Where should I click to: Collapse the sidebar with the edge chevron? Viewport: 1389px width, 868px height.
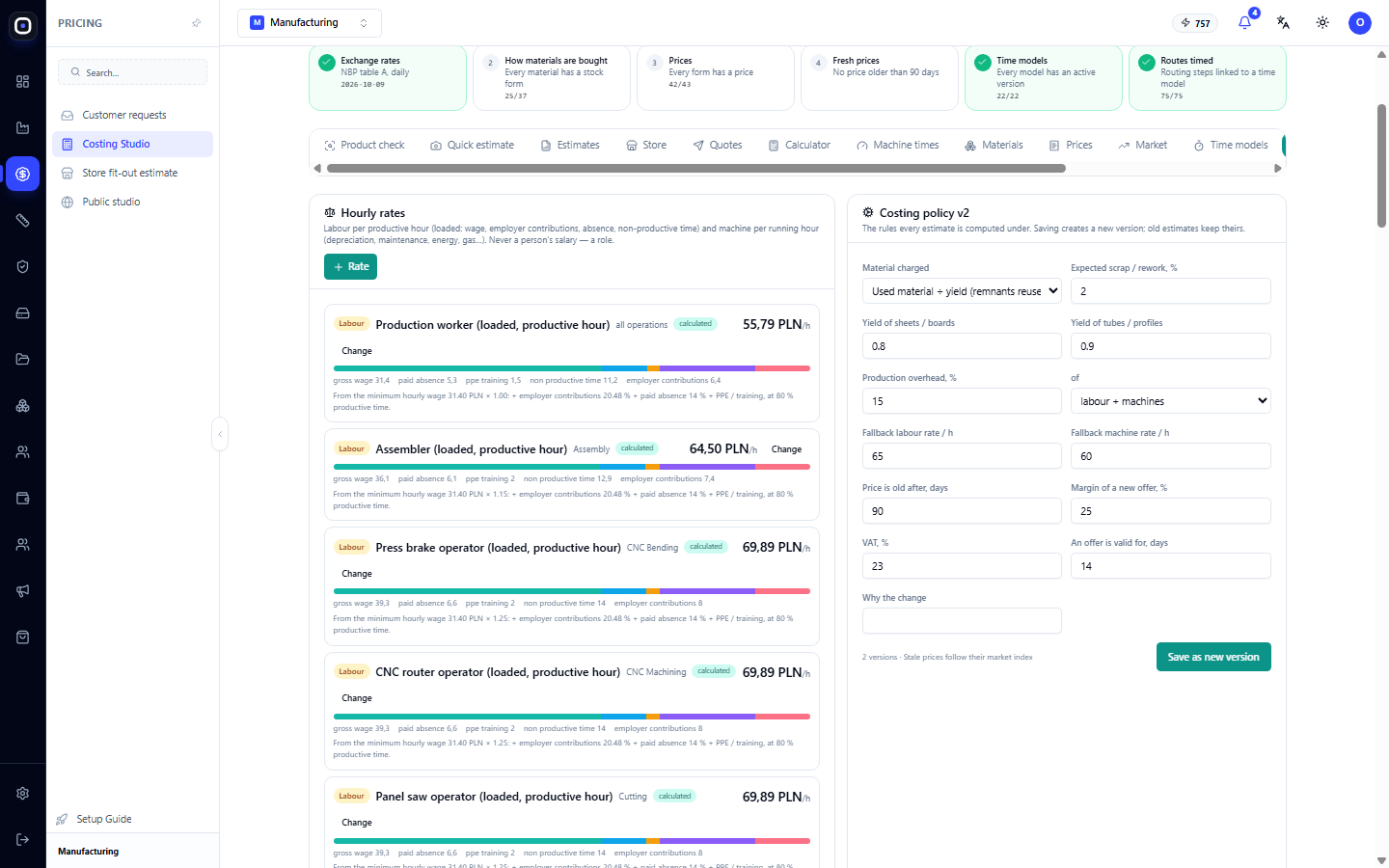click(220, 434)
